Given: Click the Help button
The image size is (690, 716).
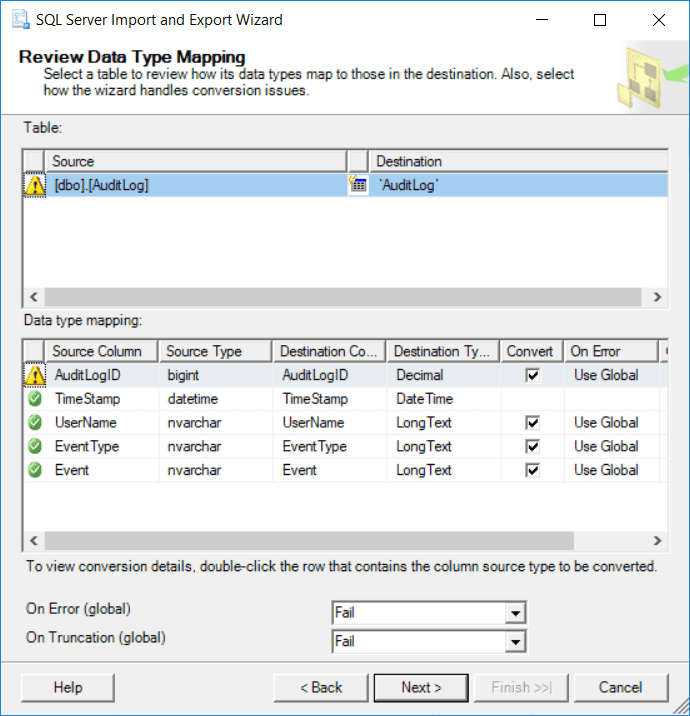Looking at the screenshot, I should tap(68, 687).
